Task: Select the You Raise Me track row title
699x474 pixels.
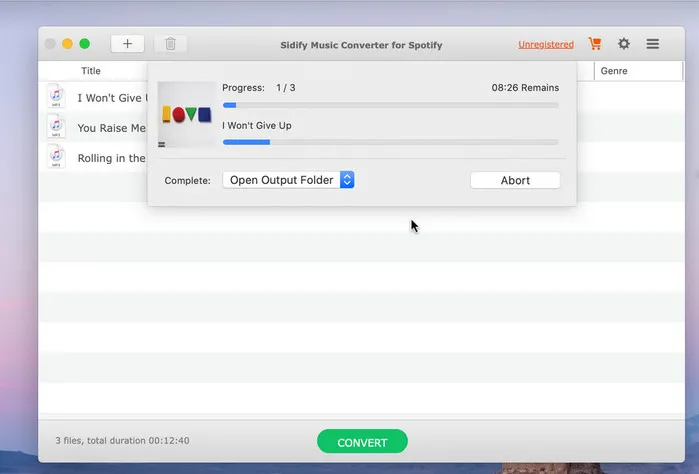Action: pyautogui.click(x=111, y=128)
